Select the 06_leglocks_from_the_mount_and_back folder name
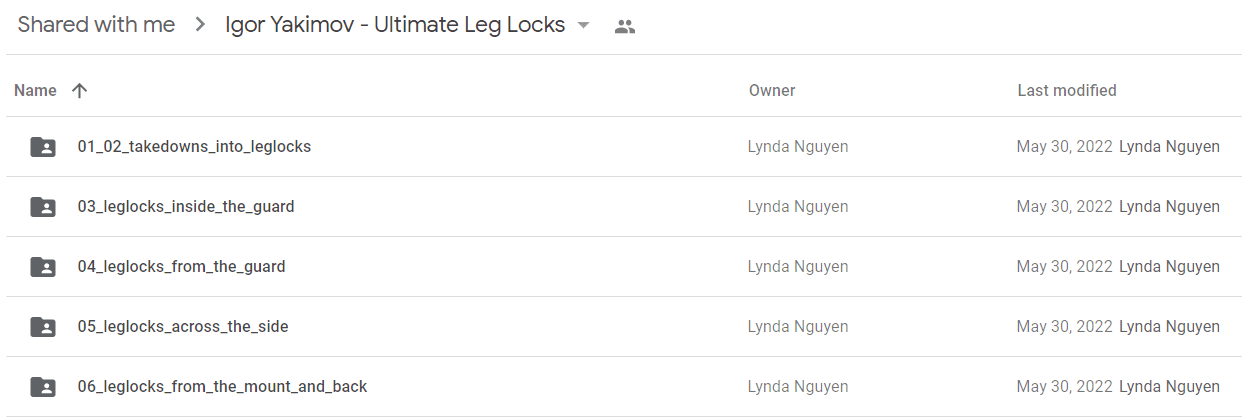The width and height of the screenshot is (1242, 418). coord(223,387)
